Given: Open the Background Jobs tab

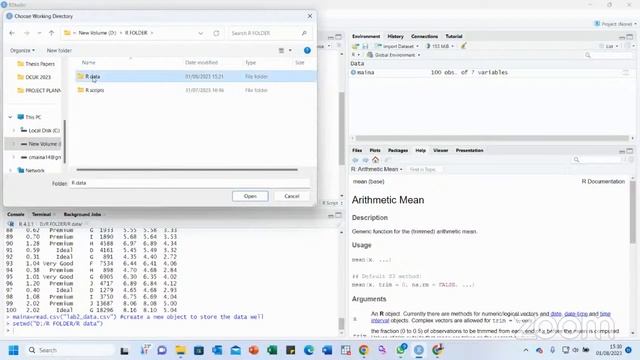Looking at the screenshot, I should 82,214.
